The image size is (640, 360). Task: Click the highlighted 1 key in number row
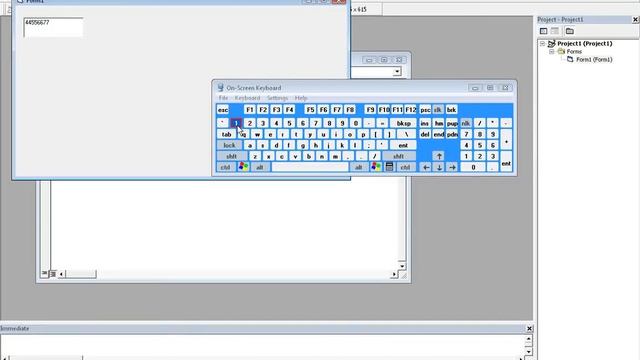click(236, 123)
